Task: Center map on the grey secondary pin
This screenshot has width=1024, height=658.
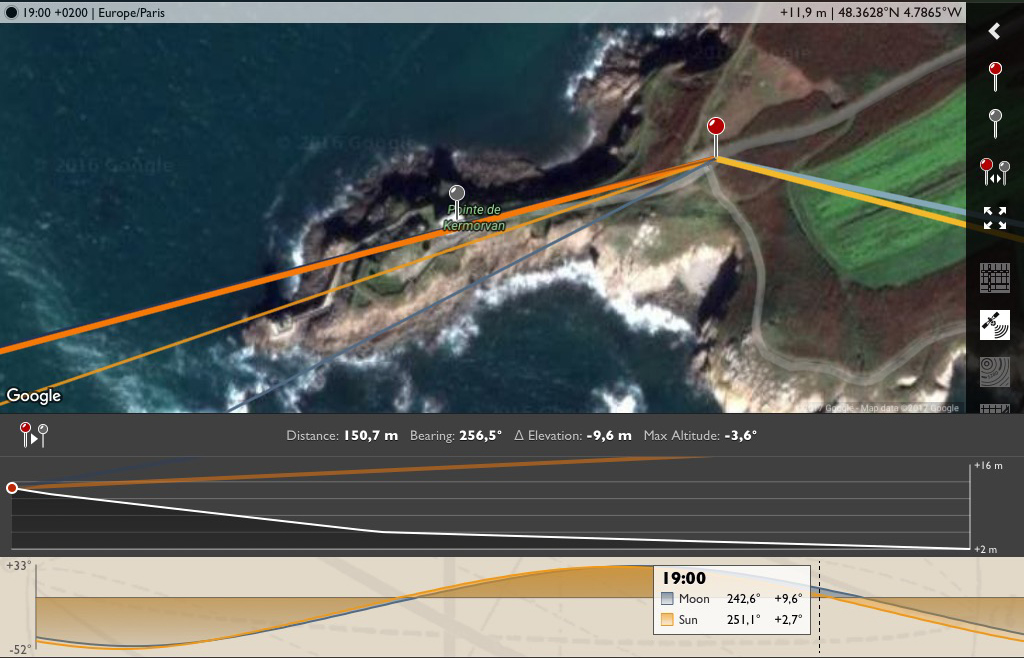Action: click(995, 123)
